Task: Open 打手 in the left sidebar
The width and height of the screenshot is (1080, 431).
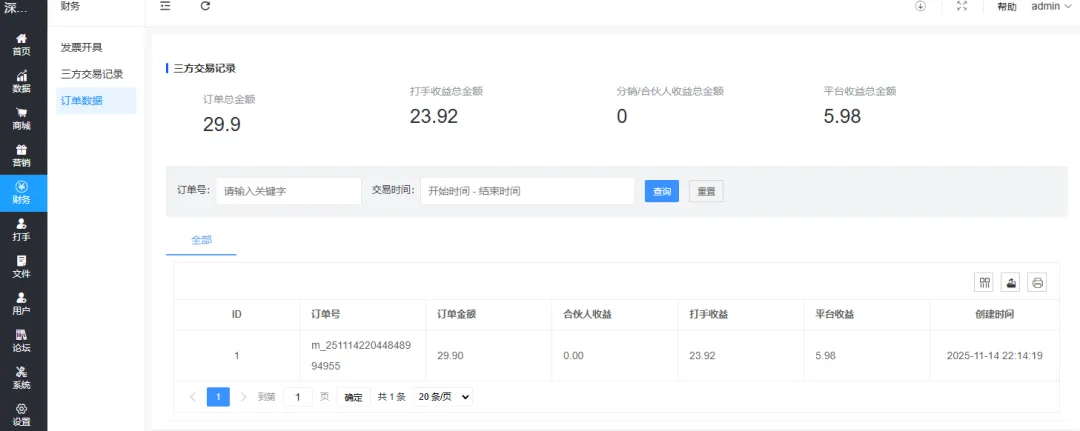Action: coord(21,230)
